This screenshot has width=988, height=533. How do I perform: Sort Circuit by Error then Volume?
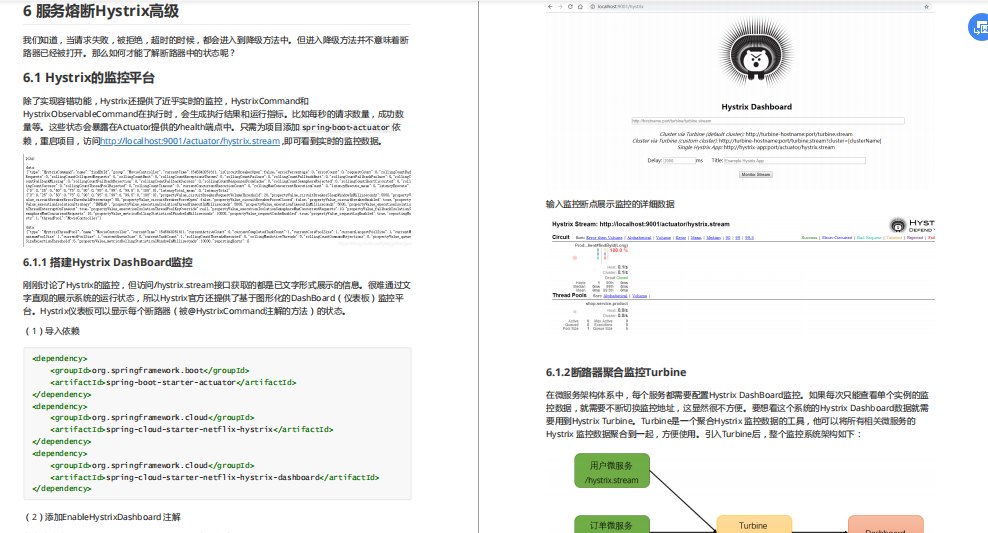click(604, 238)
